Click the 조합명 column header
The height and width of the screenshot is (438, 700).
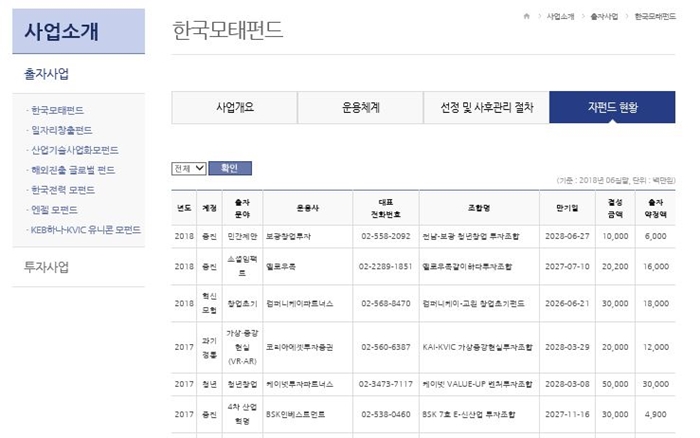[x=479, y=208]
